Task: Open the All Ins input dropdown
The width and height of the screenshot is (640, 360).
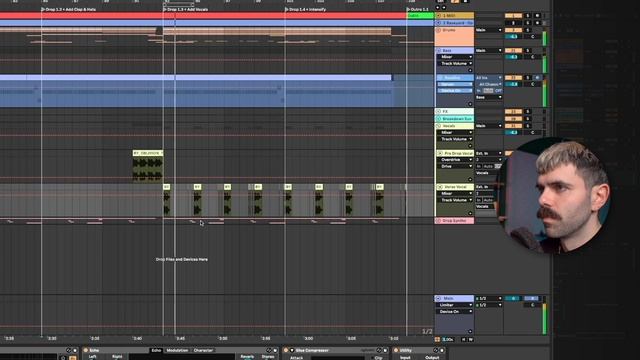Action: tap(489, 78)
